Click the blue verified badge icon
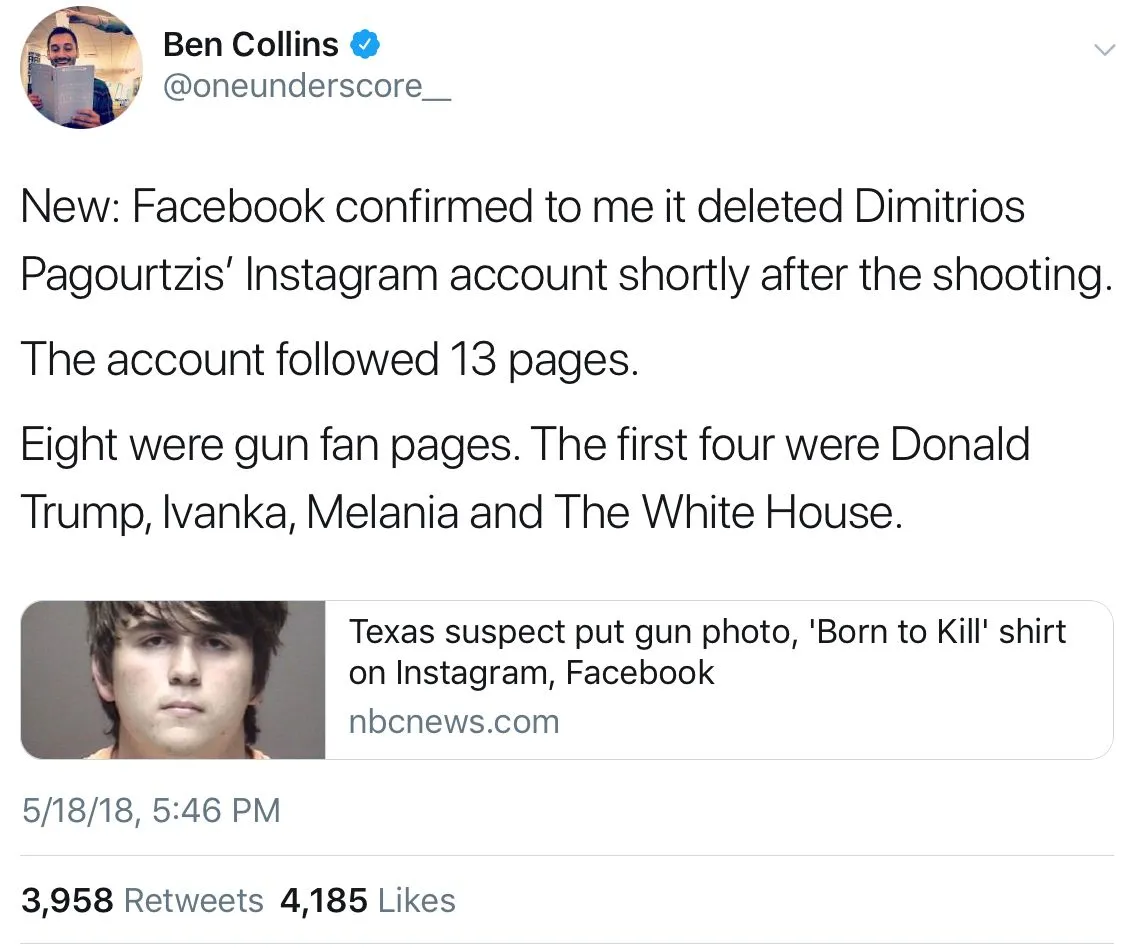This screenshot has height=951, width=1123. 364,44
